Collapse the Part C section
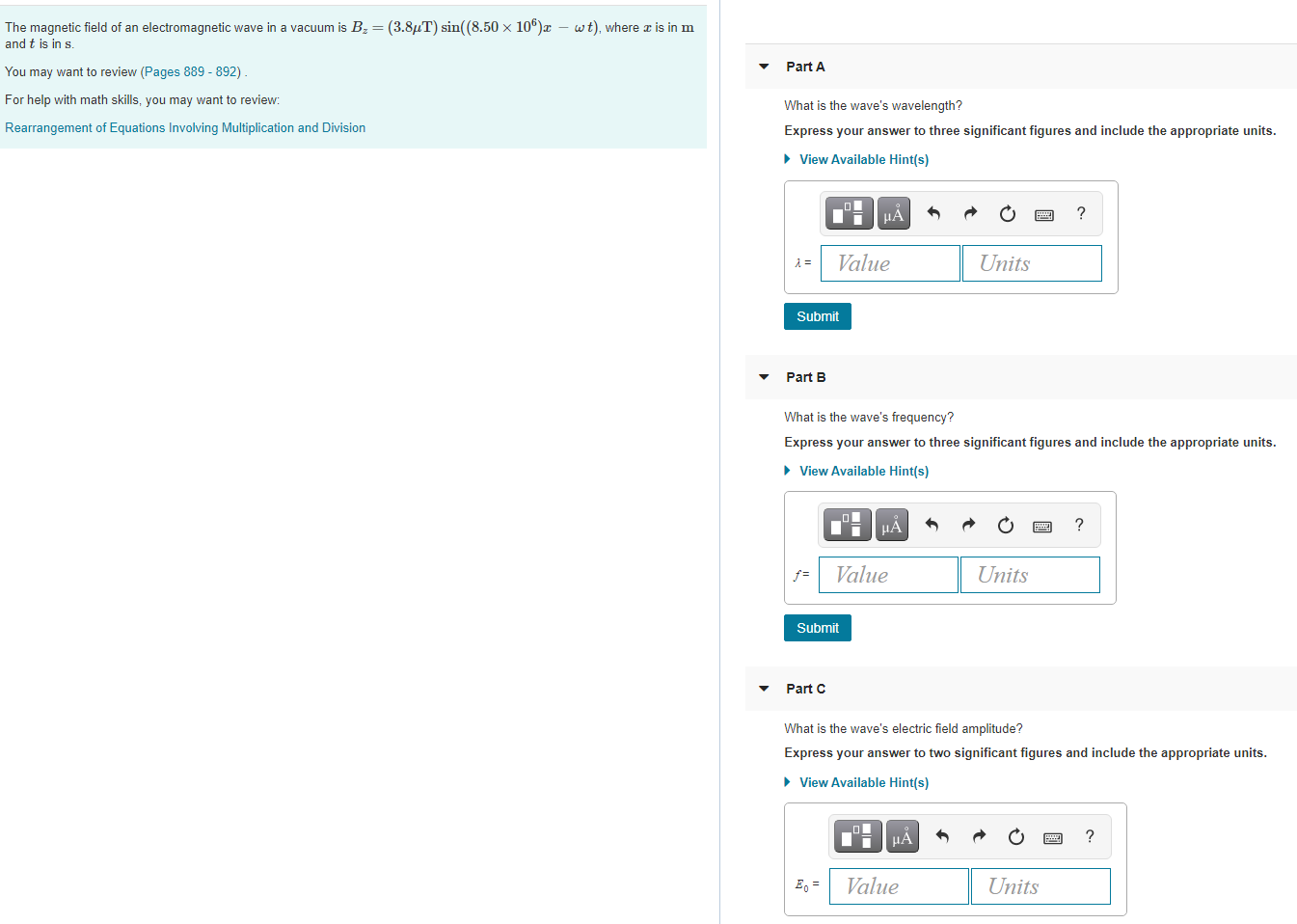Screen dimensions: 1297x924 pyautogui.click(x=764, y=689)
